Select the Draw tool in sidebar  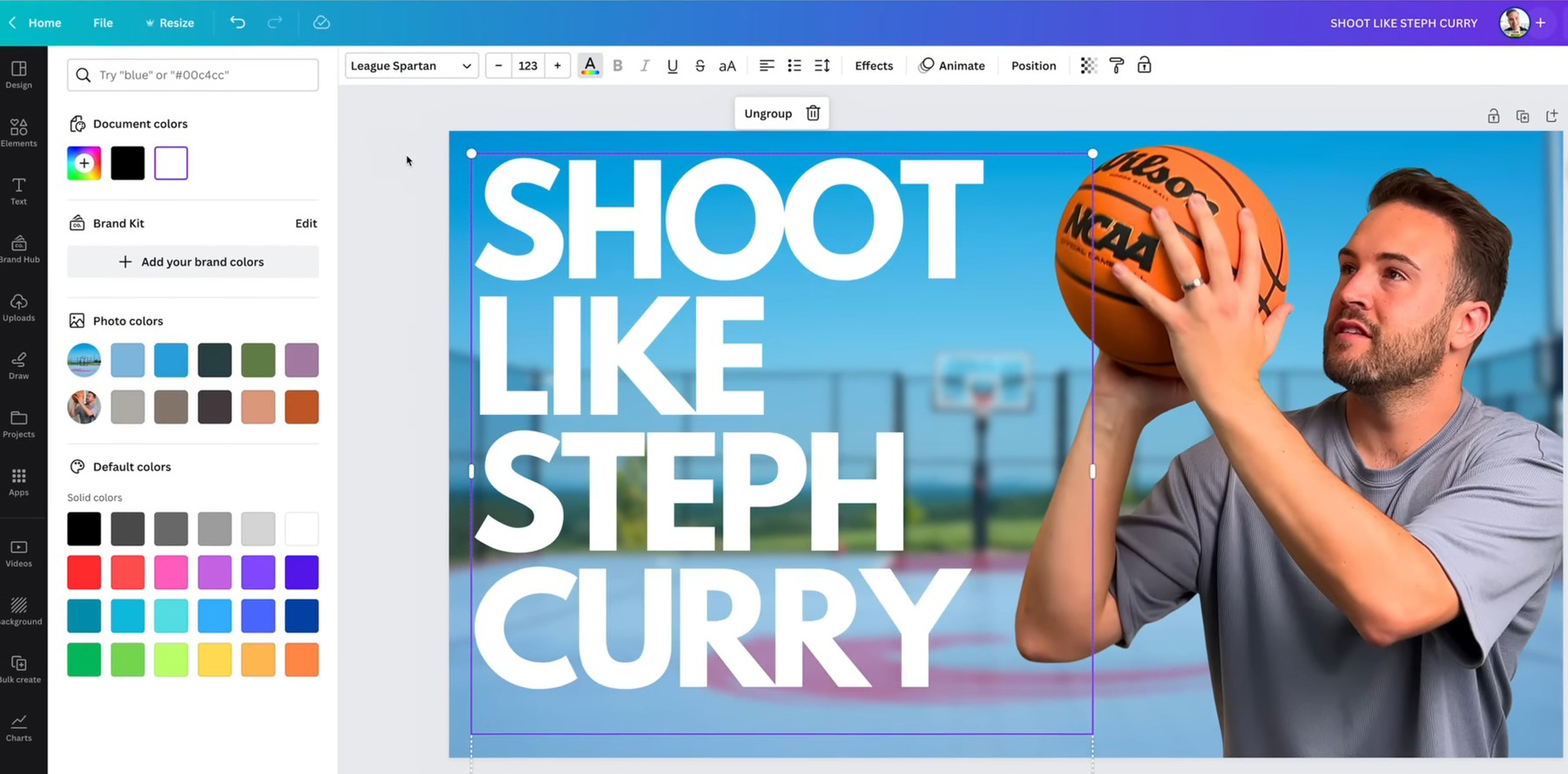tap(18, 365)
